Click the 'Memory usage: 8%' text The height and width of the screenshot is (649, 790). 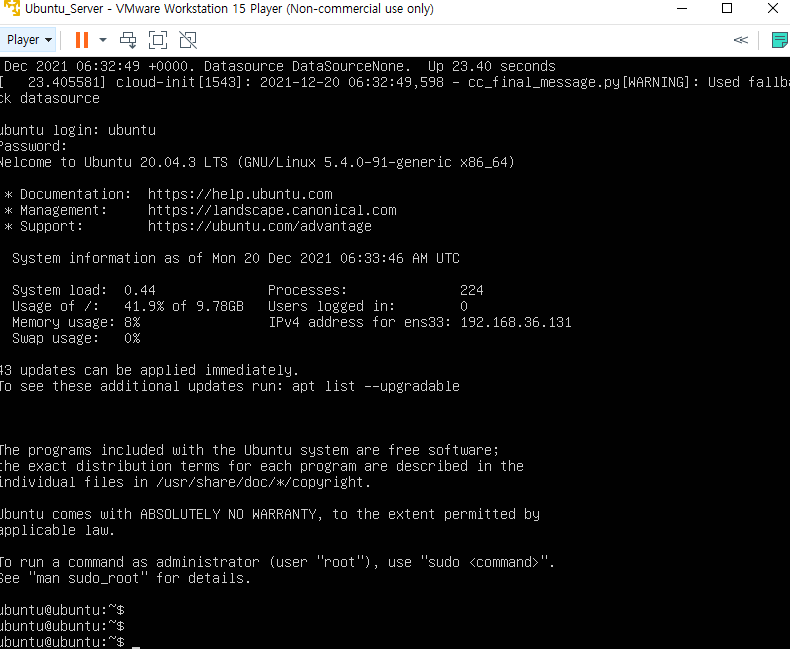point(76,322)
